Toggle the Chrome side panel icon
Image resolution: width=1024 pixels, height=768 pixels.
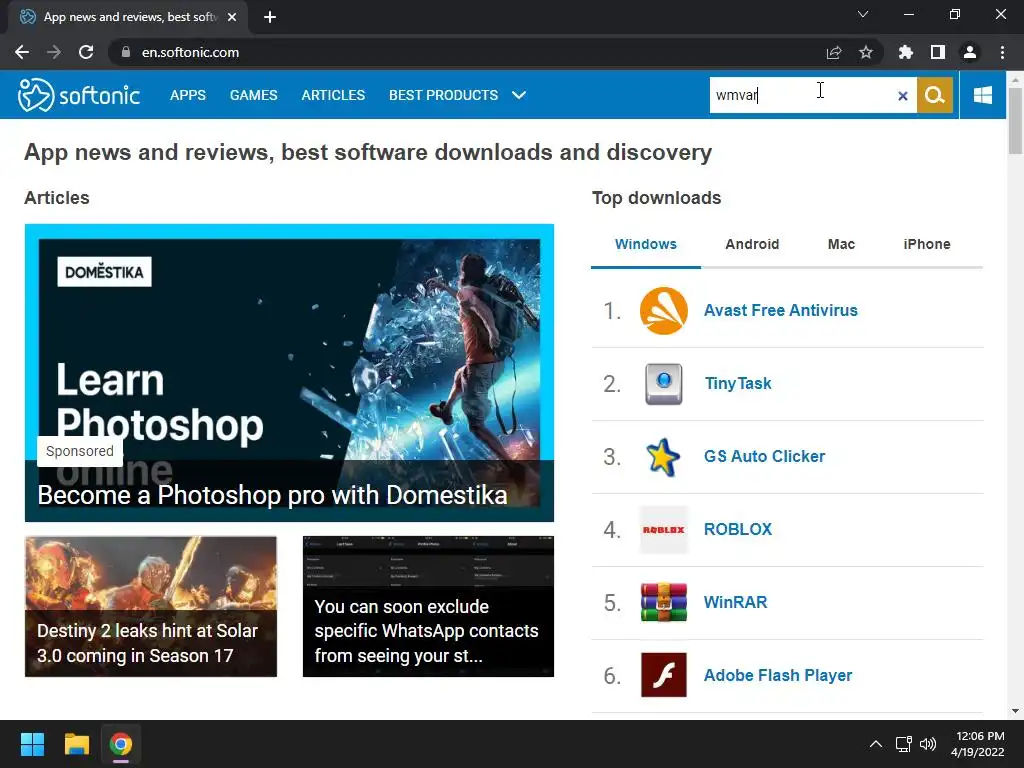[938, 52]
